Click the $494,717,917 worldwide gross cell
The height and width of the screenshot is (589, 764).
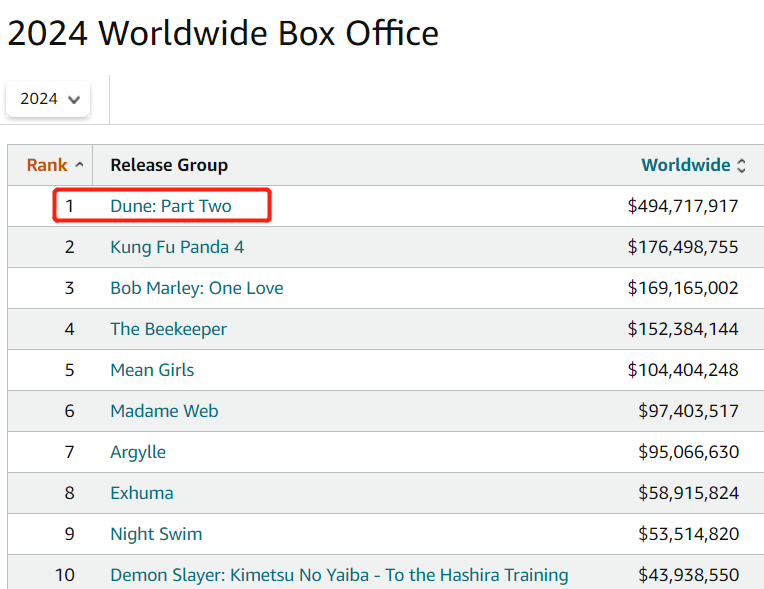pos(683,206)
